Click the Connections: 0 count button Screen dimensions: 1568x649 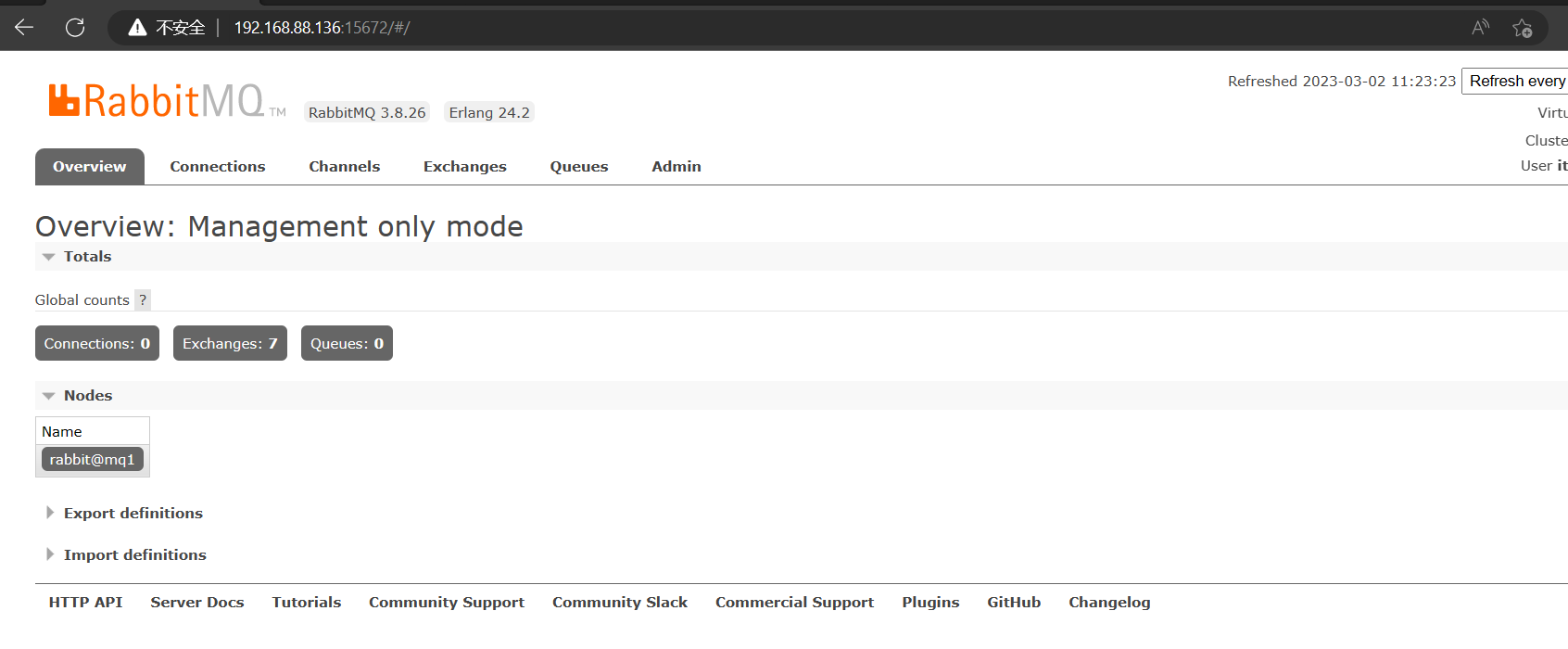(x=97, y=343)
